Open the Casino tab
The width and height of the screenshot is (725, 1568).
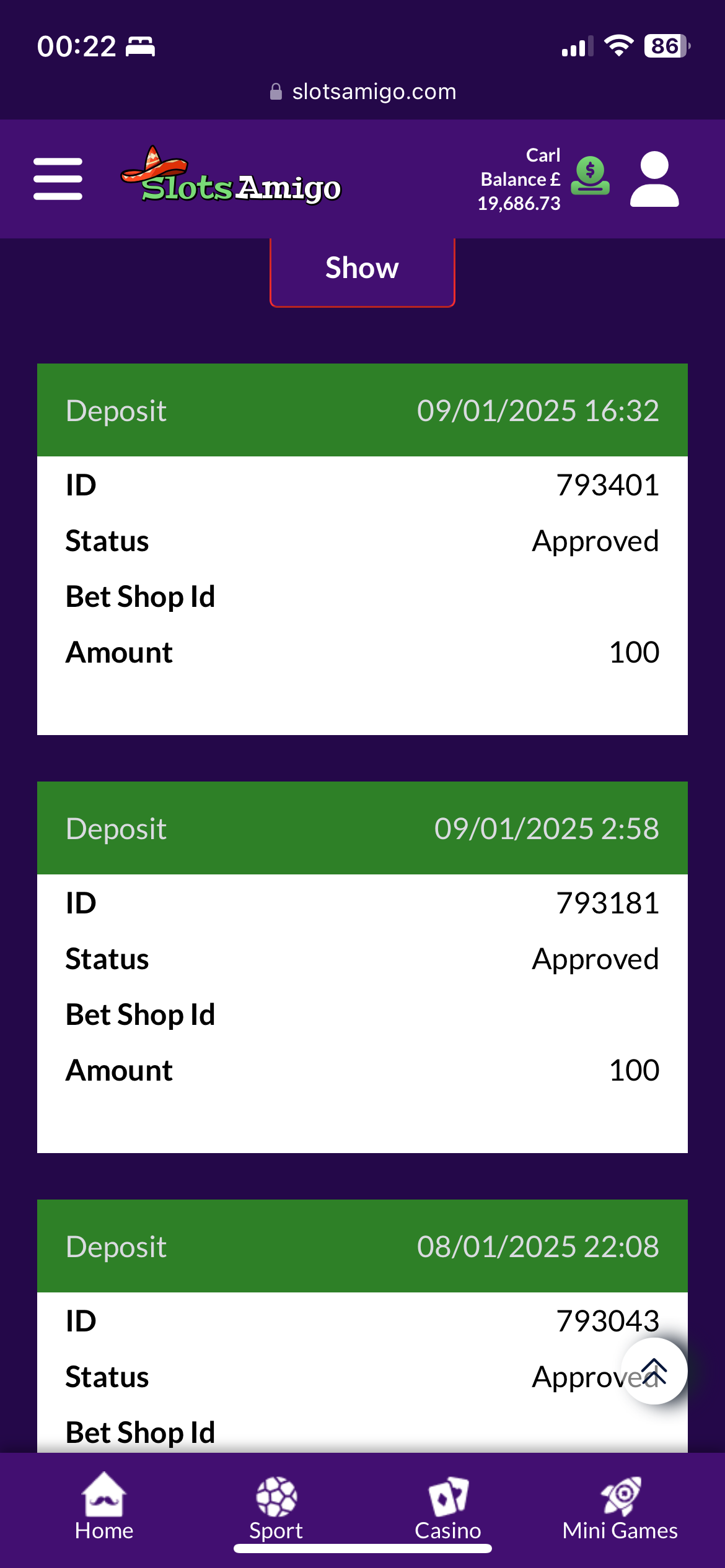(x=448, y=1506)
